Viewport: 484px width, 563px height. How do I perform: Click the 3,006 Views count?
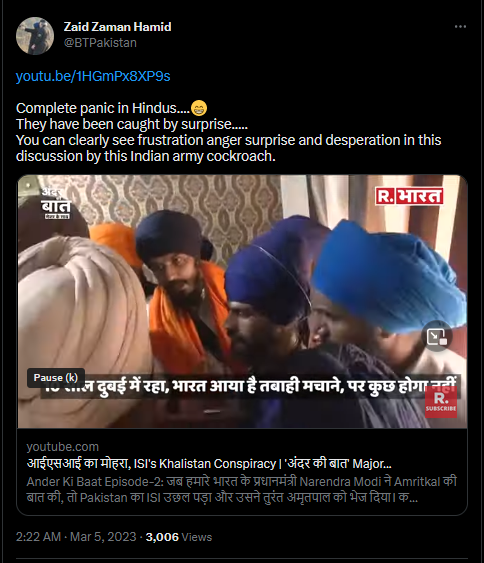pyautogui.click(x=179, y=537)
